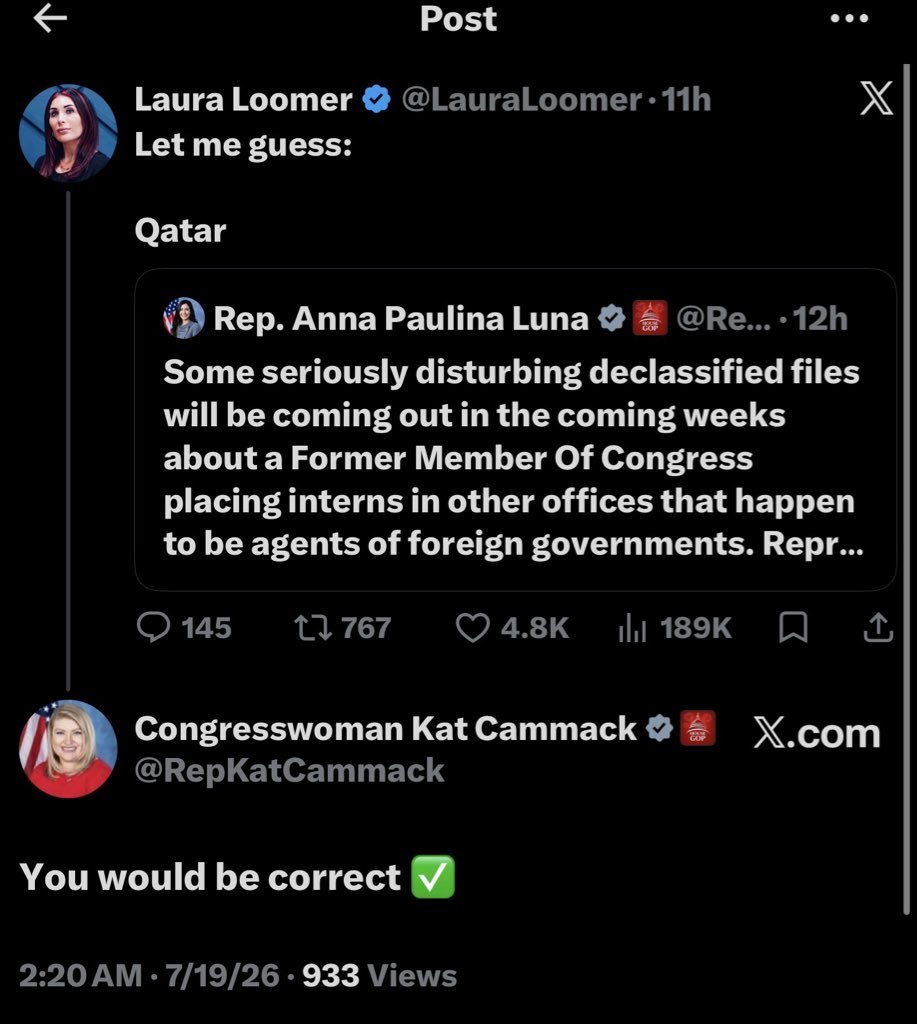This screenshot has width=917, height=1024.
Task: Open the three-dot more options menu
Action: tap(849, 18)
